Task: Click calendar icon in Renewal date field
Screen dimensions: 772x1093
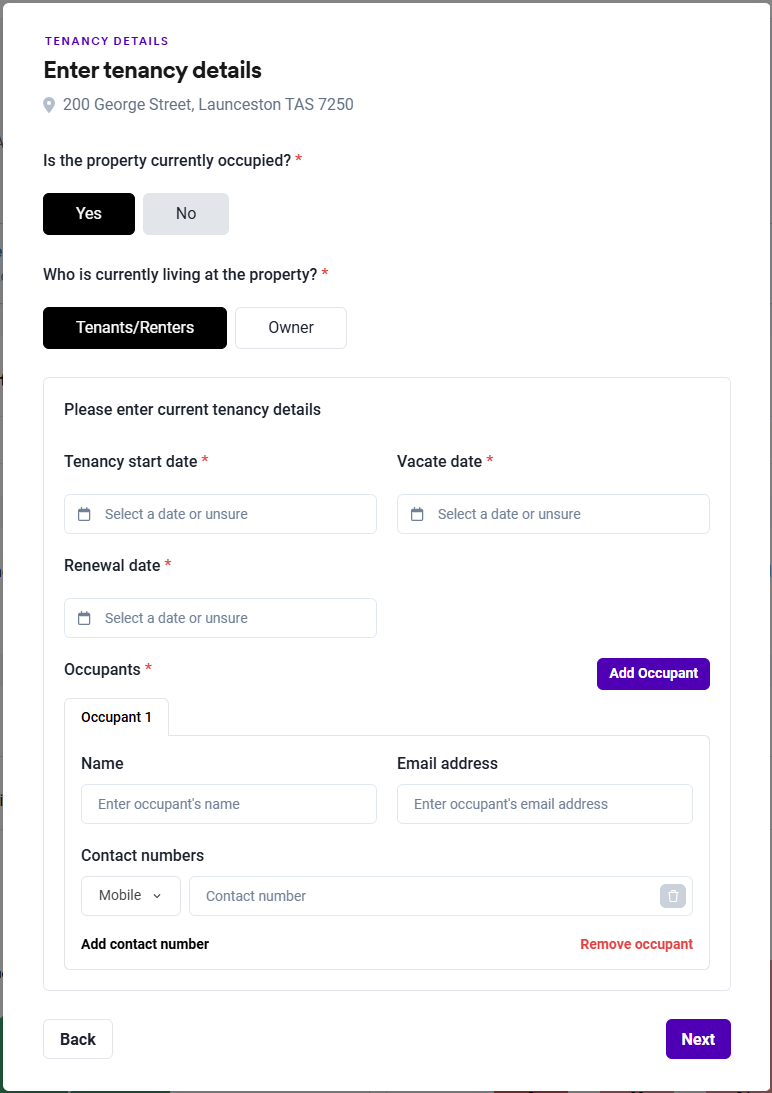Action: click(85, 618)
